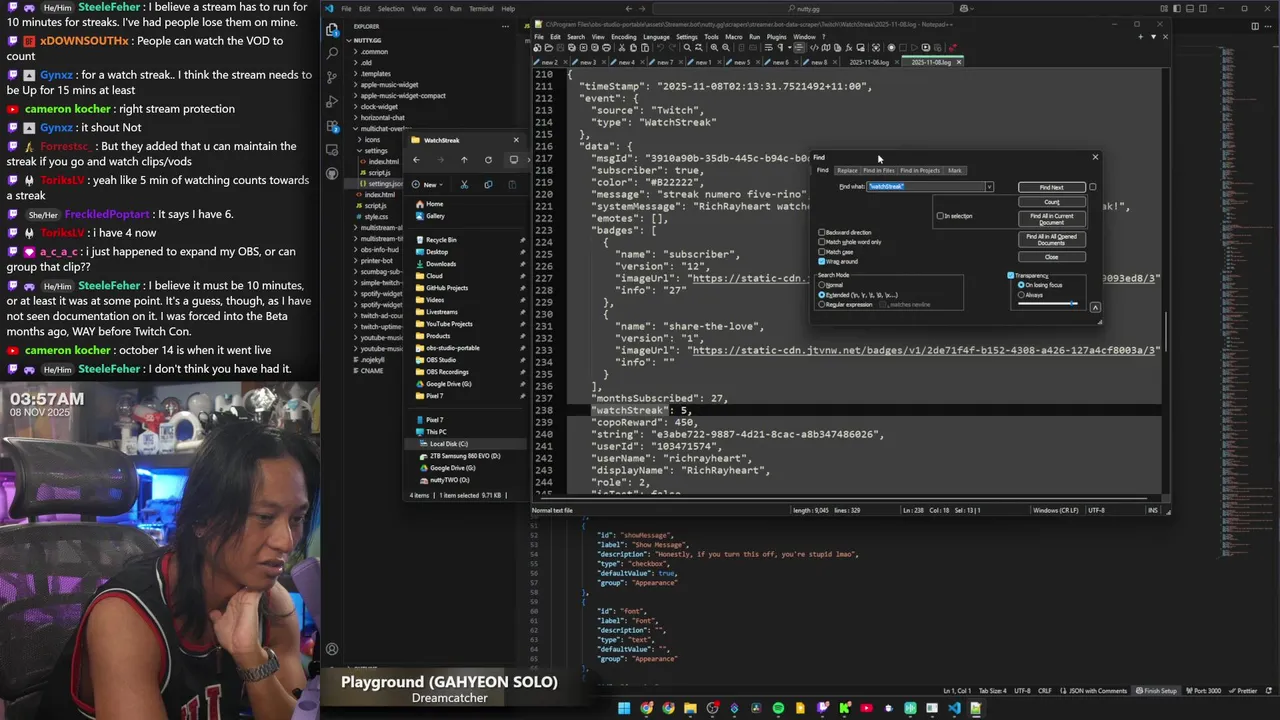
Task: Click Find Next button
Action: click(1052, 187)
